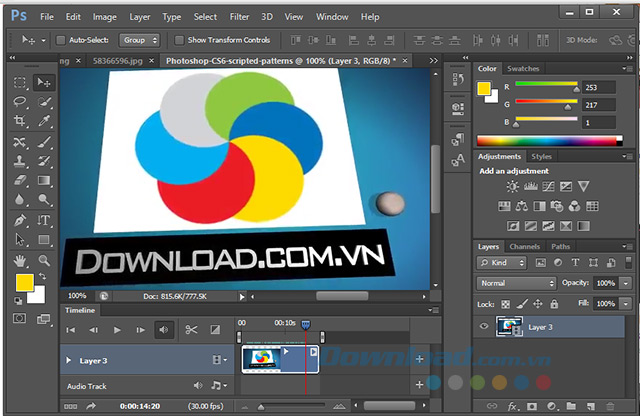
Task: Open the Normal blend mode dropdown
Action: click(516, 283)
